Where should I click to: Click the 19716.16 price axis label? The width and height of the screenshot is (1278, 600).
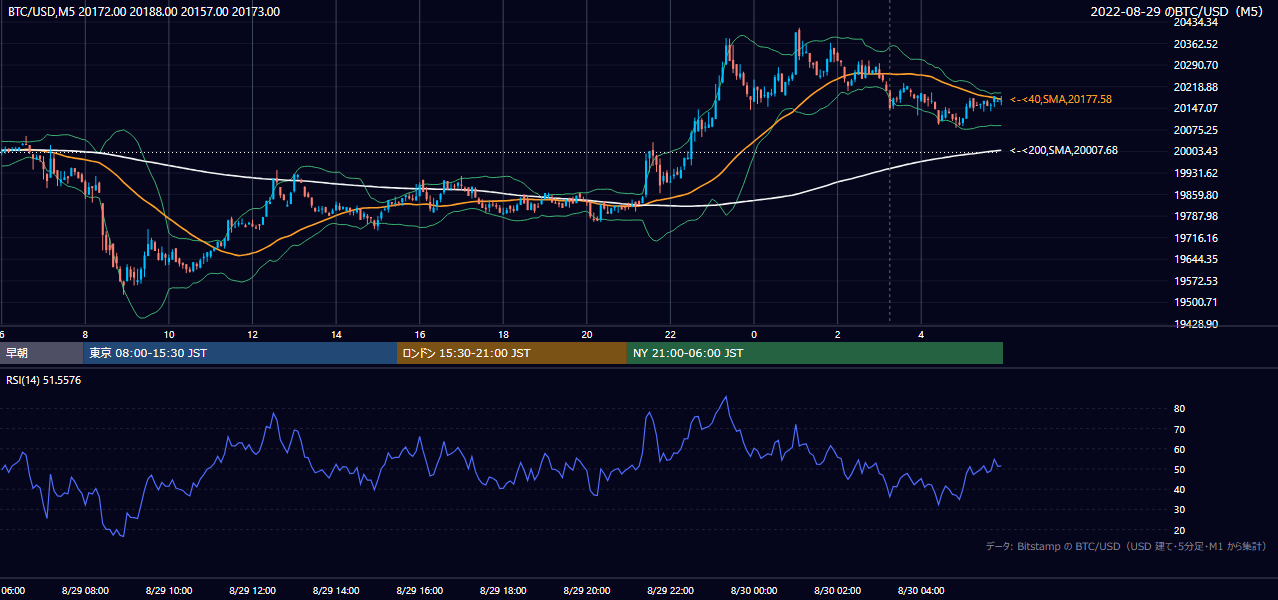(x=1195, y=238)
